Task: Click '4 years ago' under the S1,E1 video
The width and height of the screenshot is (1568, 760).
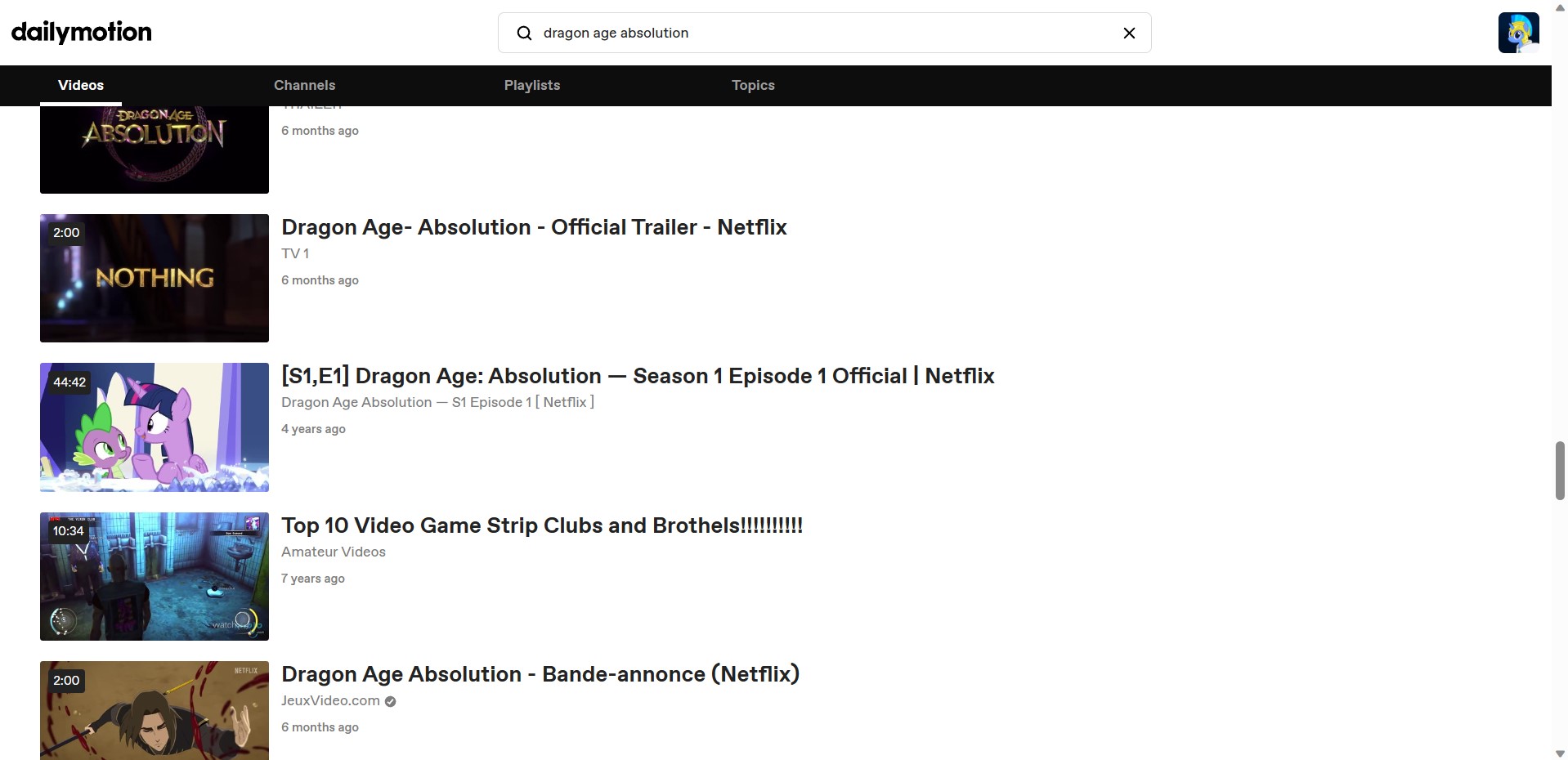Action: [313, 429]
